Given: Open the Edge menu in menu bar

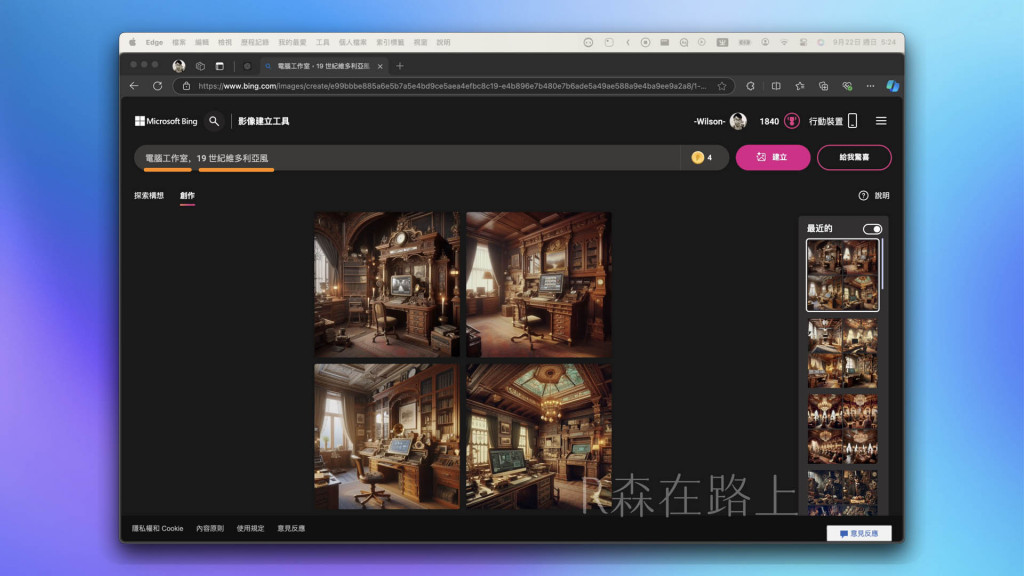Looking at the screenshot, I should click(x=154, y=42).
